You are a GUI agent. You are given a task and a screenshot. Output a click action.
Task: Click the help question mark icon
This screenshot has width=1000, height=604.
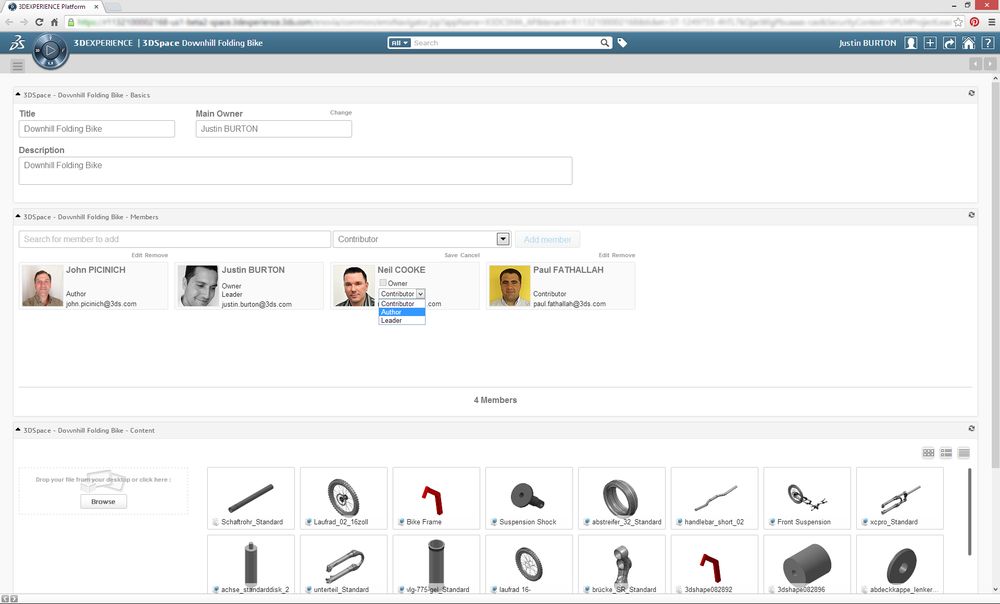click(x=987, y=43)
